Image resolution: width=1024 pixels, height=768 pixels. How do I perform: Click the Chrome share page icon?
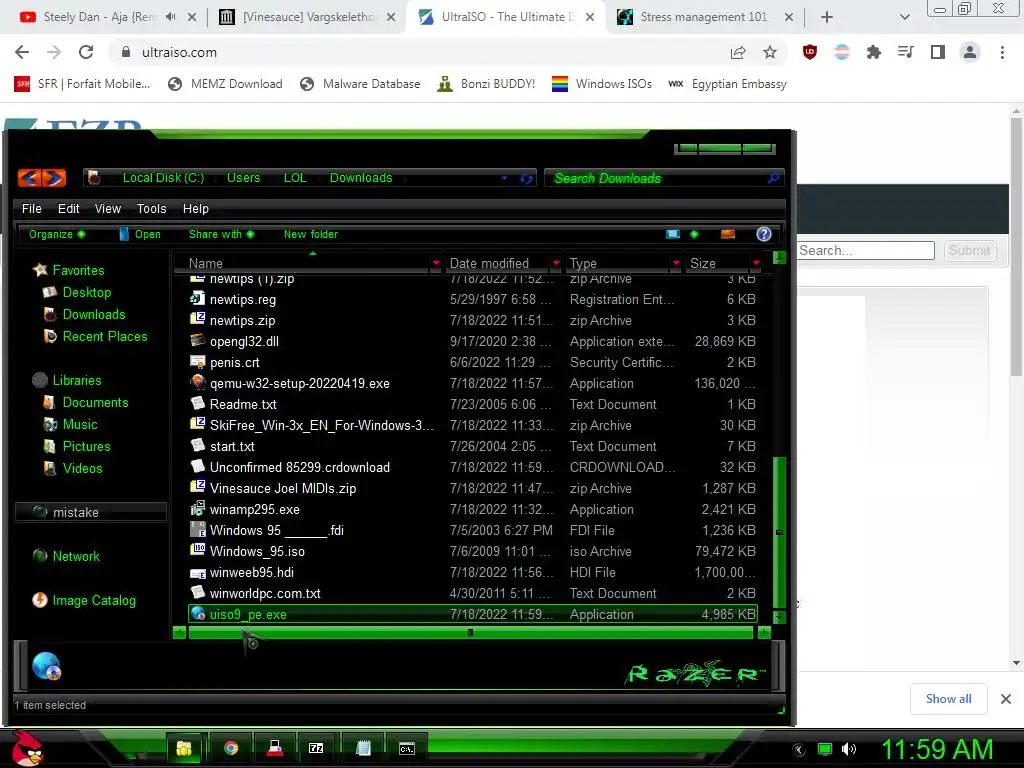pyautogui.click(x=738, y=52)
